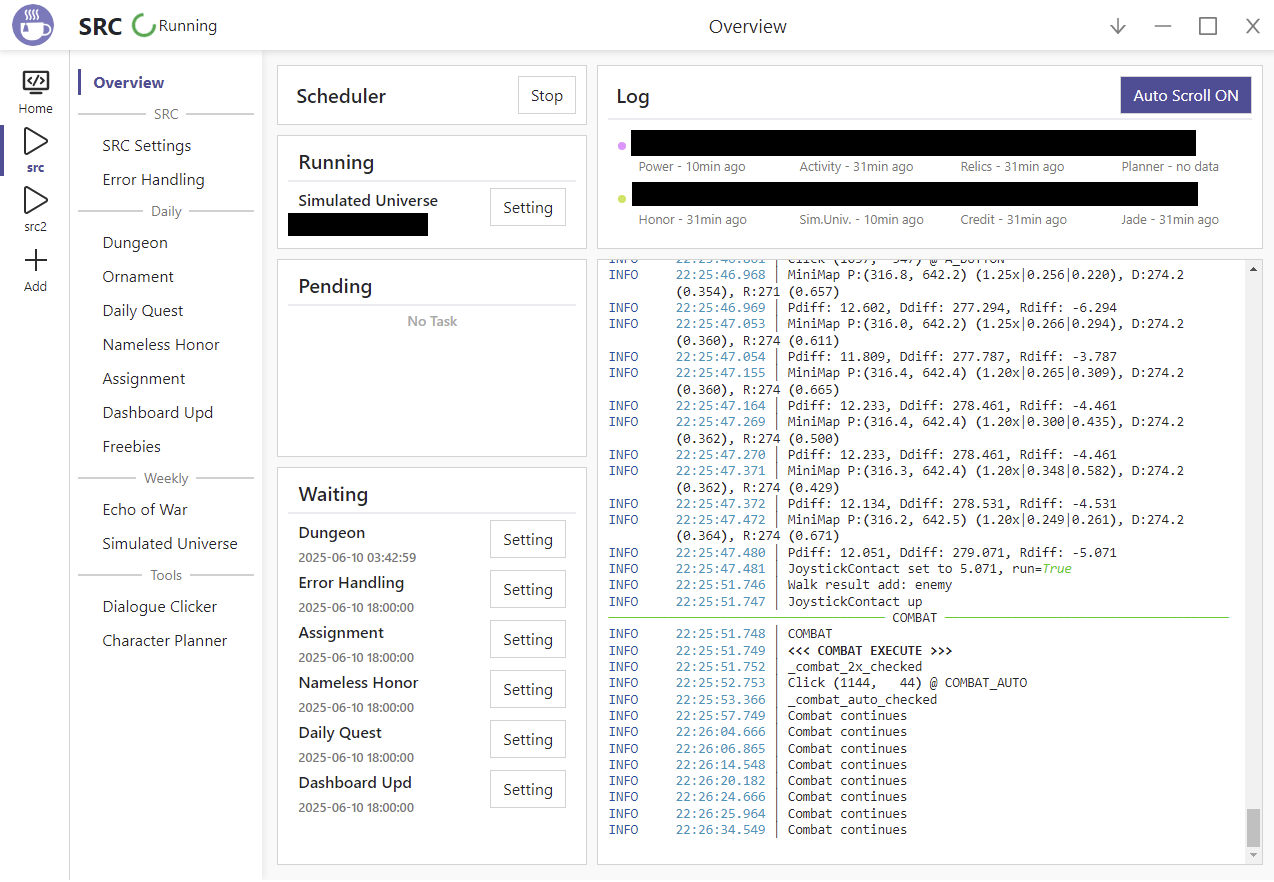Open Setting for Assignment task

pos(528,639)
